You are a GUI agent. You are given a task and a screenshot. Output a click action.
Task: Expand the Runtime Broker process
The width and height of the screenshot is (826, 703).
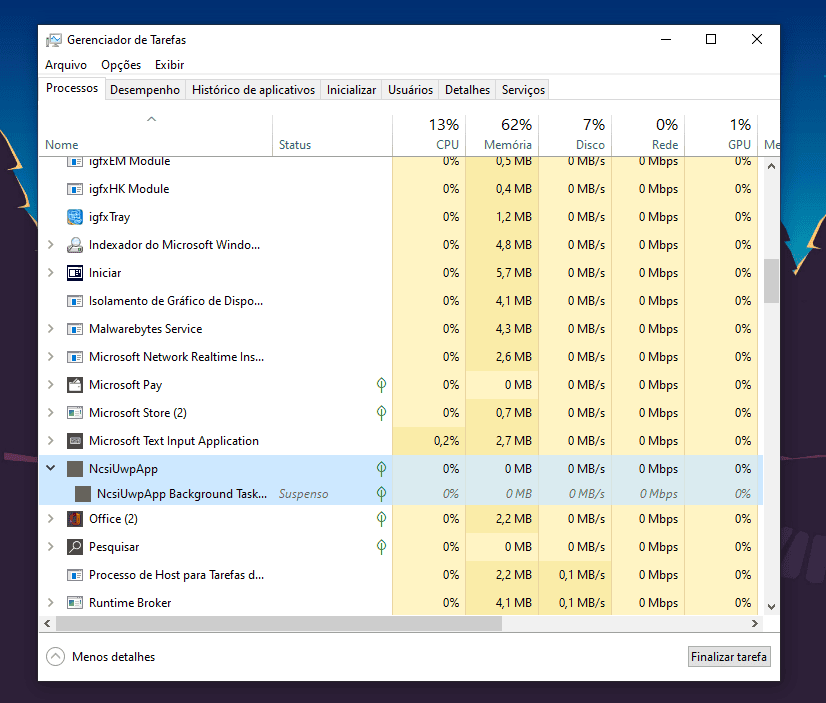(51, 603)
